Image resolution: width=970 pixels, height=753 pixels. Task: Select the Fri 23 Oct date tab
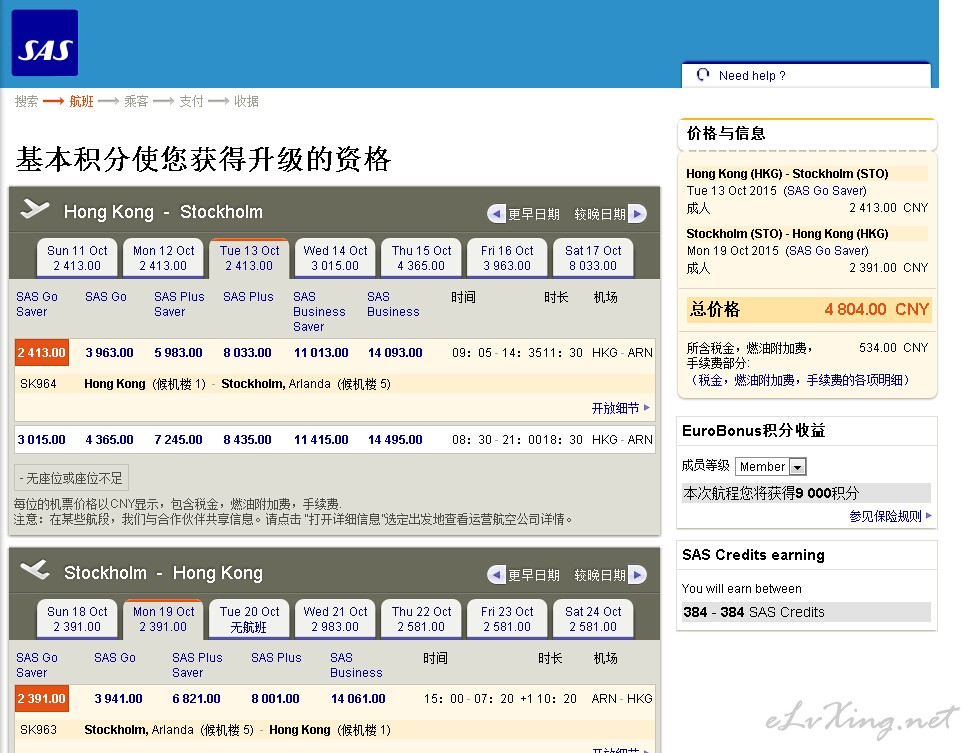click(507, 619)
